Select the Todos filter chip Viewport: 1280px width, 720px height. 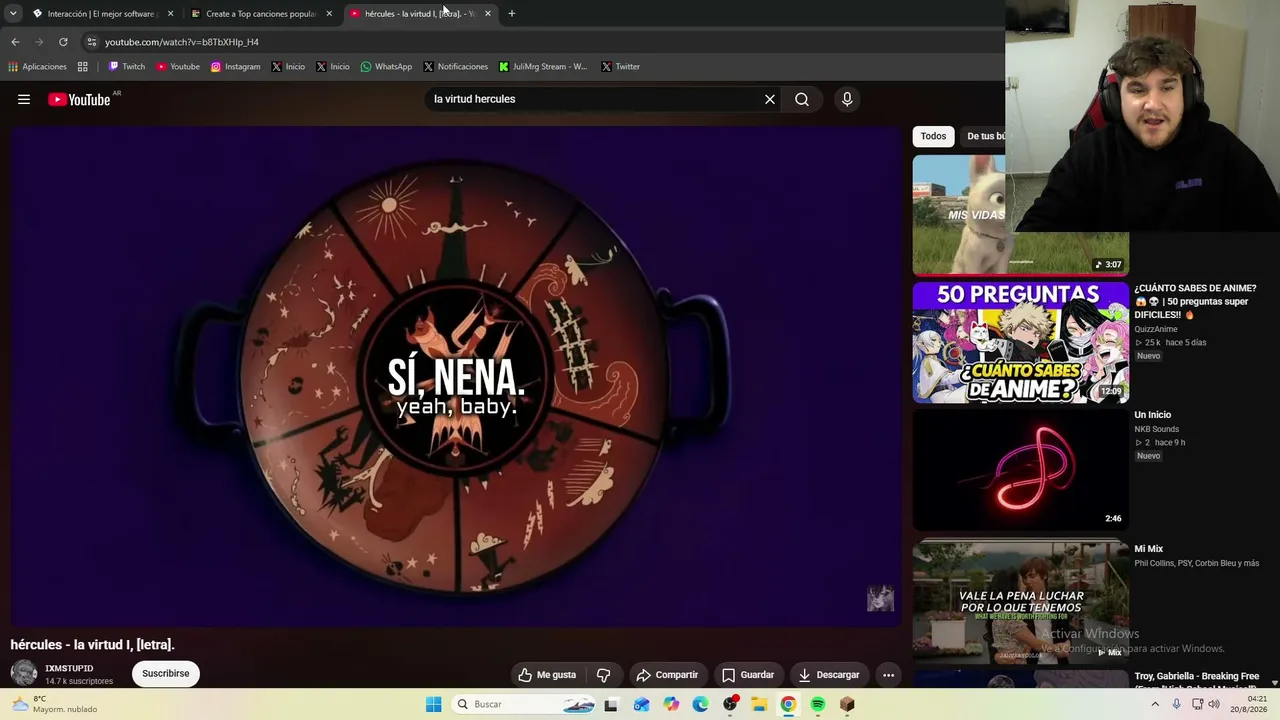click(933, 136)
